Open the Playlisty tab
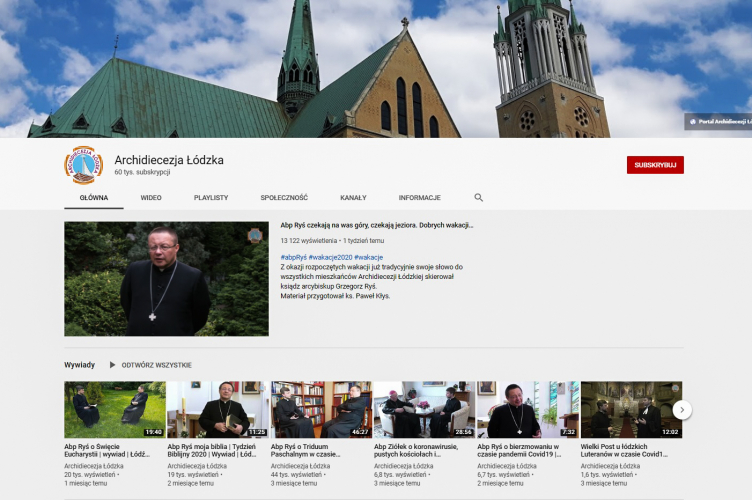The width and height of the screenshot is (752, 500). coord(211,198)
